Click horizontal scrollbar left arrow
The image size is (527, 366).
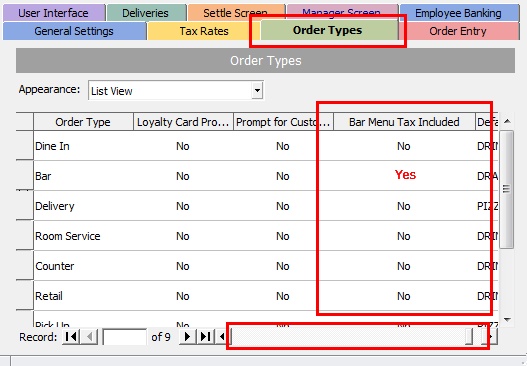221,336
